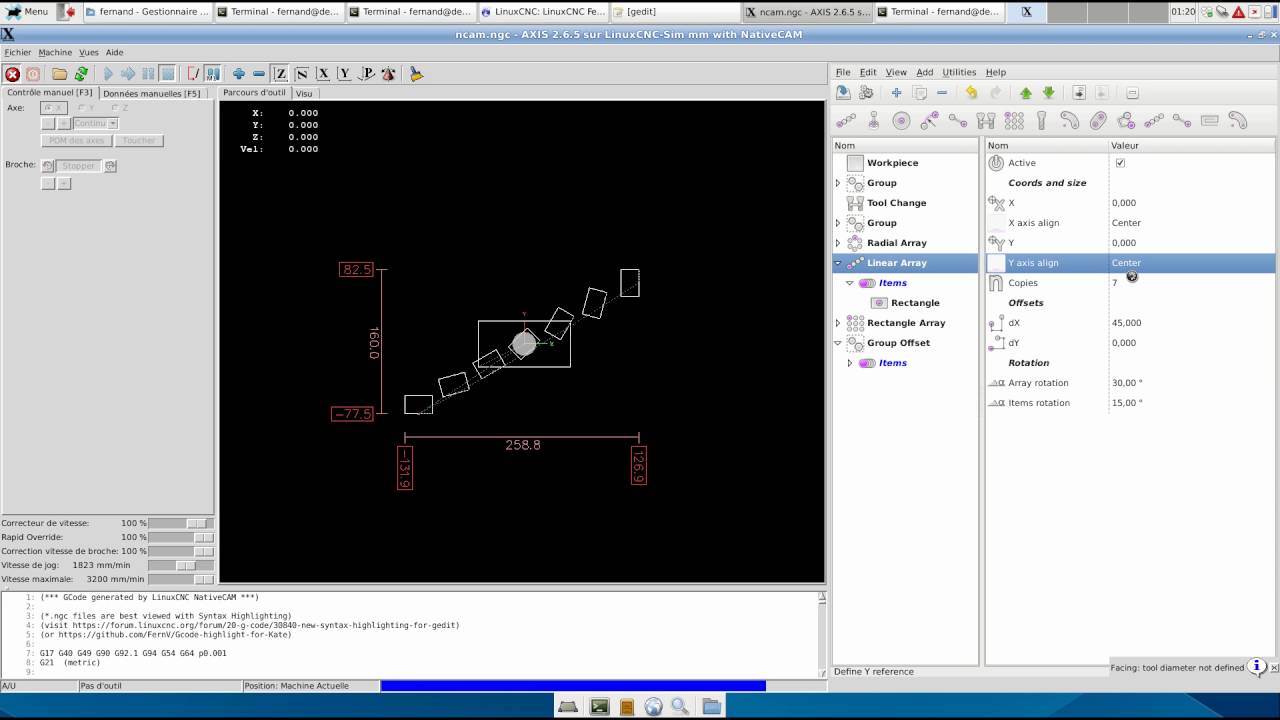Switch preview to X side view

pyautogui.click(x=323, y=74)
